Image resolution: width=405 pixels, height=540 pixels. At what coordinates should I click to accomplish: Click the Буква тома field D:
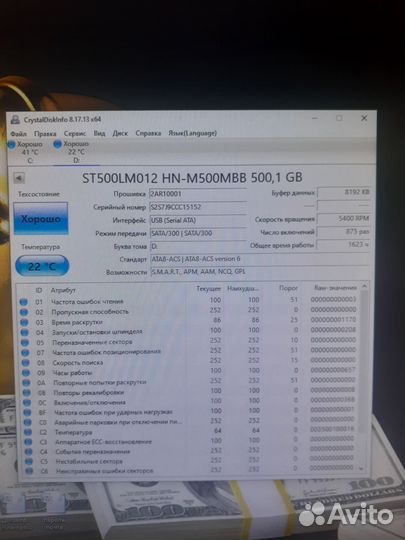198,246
